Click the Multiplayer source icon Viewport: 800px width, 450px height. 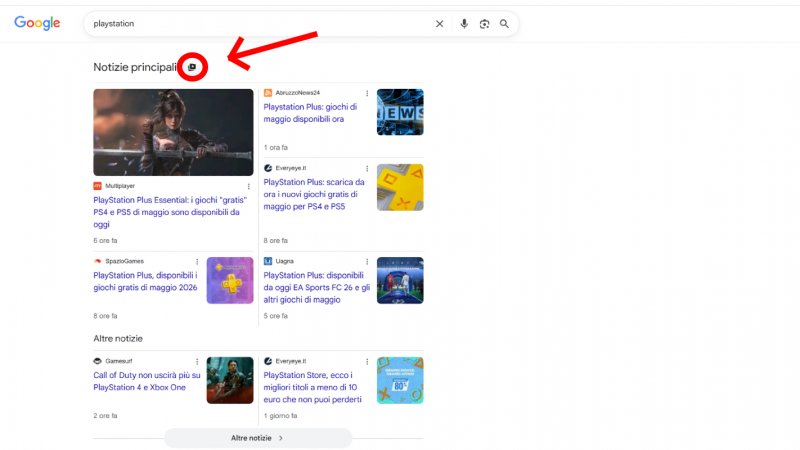click(x=97, y=186)
